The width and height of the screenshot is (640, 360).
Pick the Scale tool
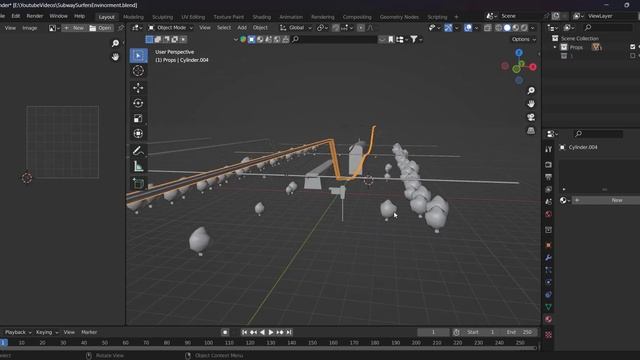138,118
